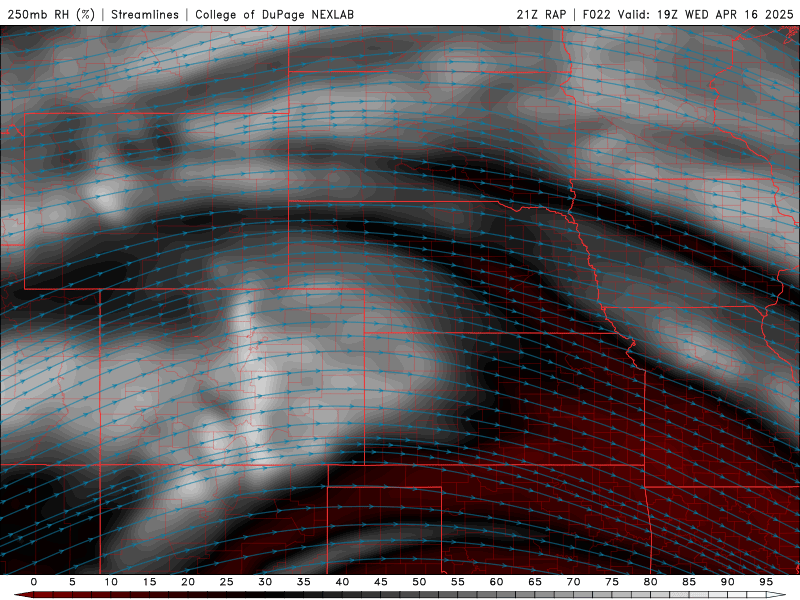This screenshot has width=800, height=600.
Task: Click the color scale label "0"
Action: (34, 582)
